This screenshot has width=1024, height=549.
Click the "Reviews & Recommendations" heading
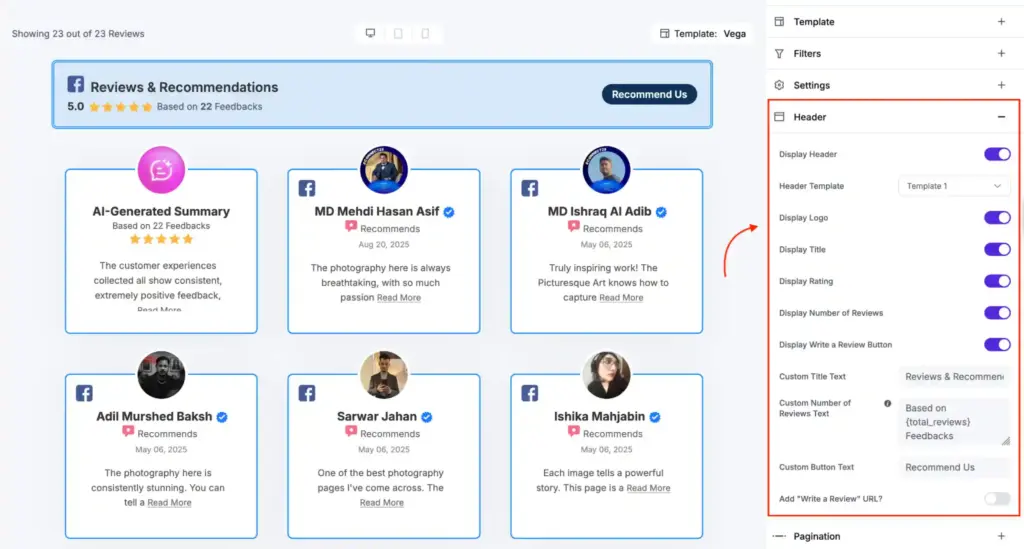184,87
